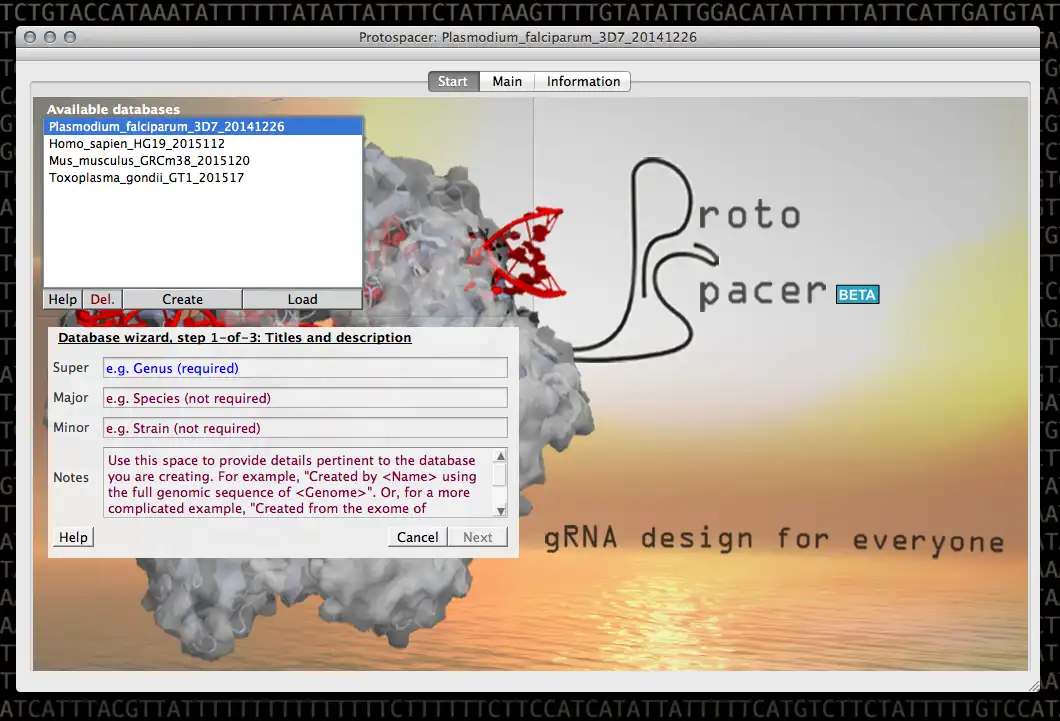Click Help button in database wizard
Viewport: 1060px width, 721px height.
pos(73,537)
